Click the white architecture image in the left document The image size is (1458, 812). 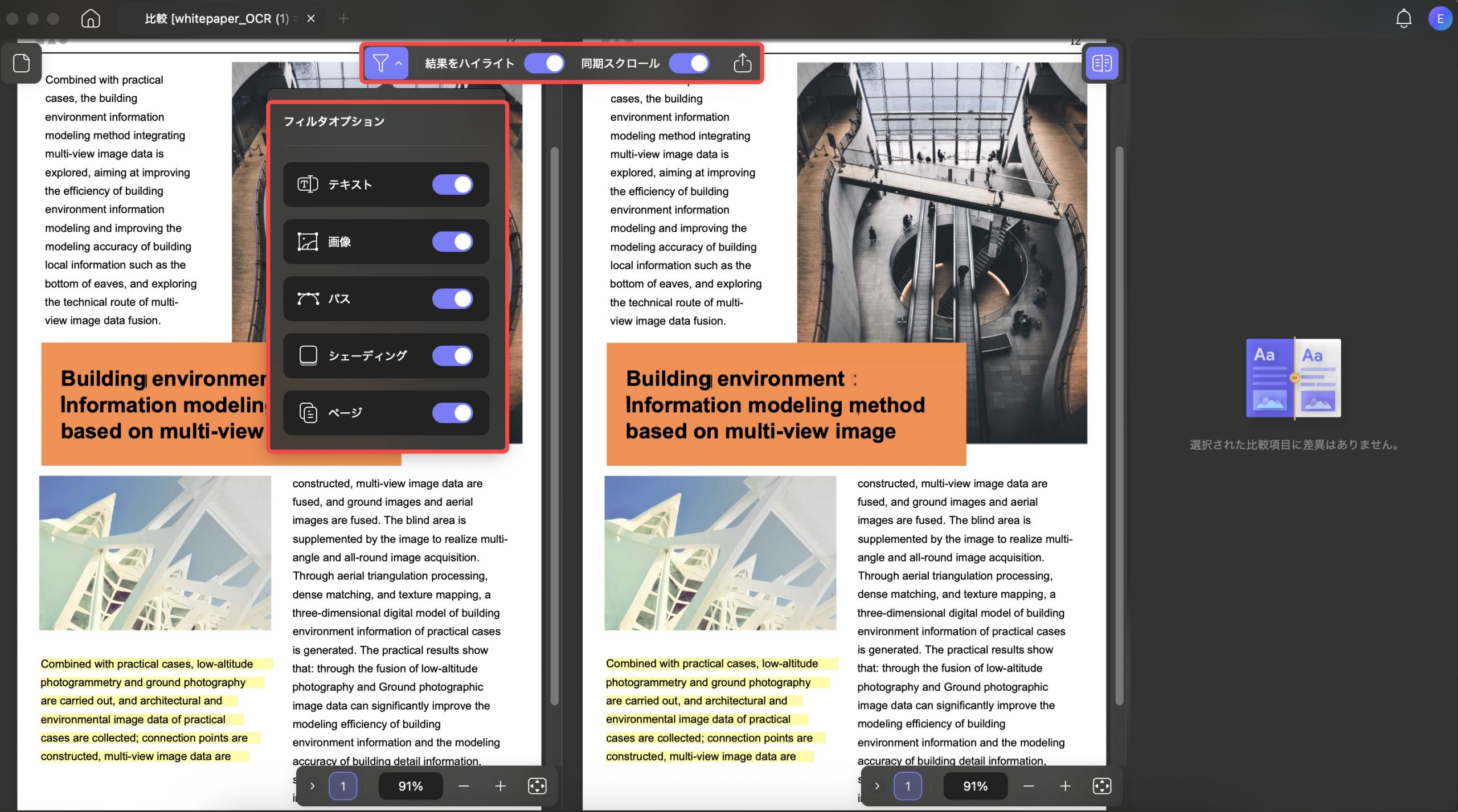[x=155, y=553]
